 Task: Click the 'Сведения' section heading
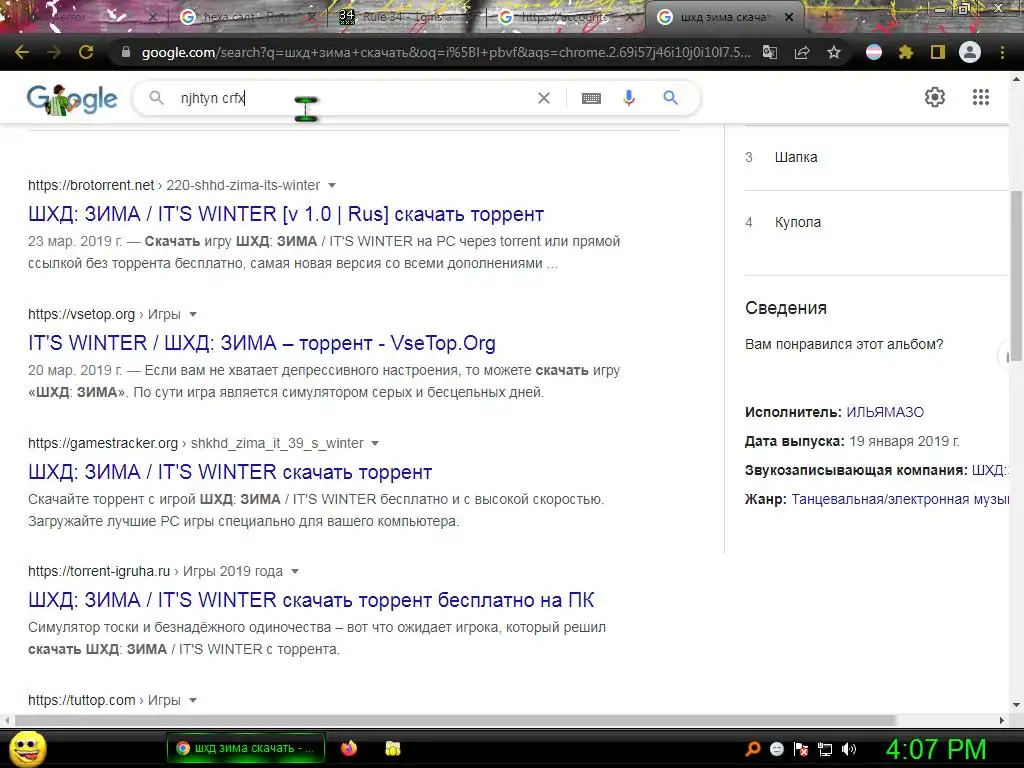[x=786, y=308]
